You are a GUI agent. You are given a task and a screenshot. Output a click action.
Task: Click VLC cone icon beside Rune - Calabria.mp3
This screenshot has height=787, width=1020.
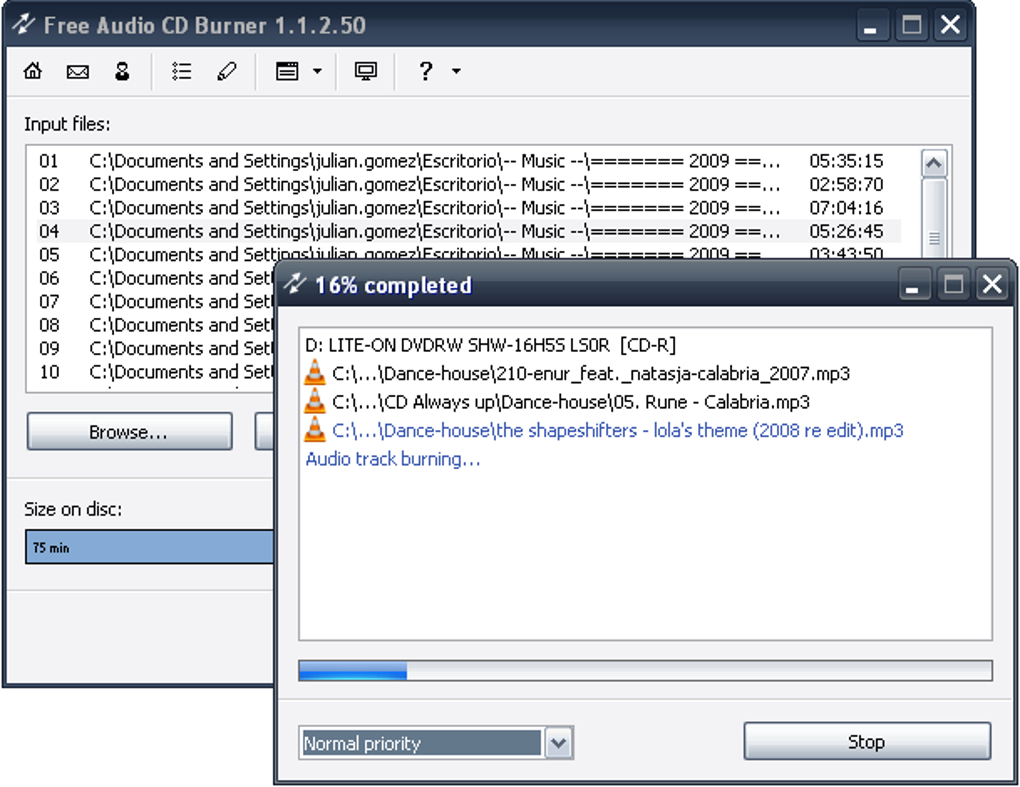click(315, 401)
